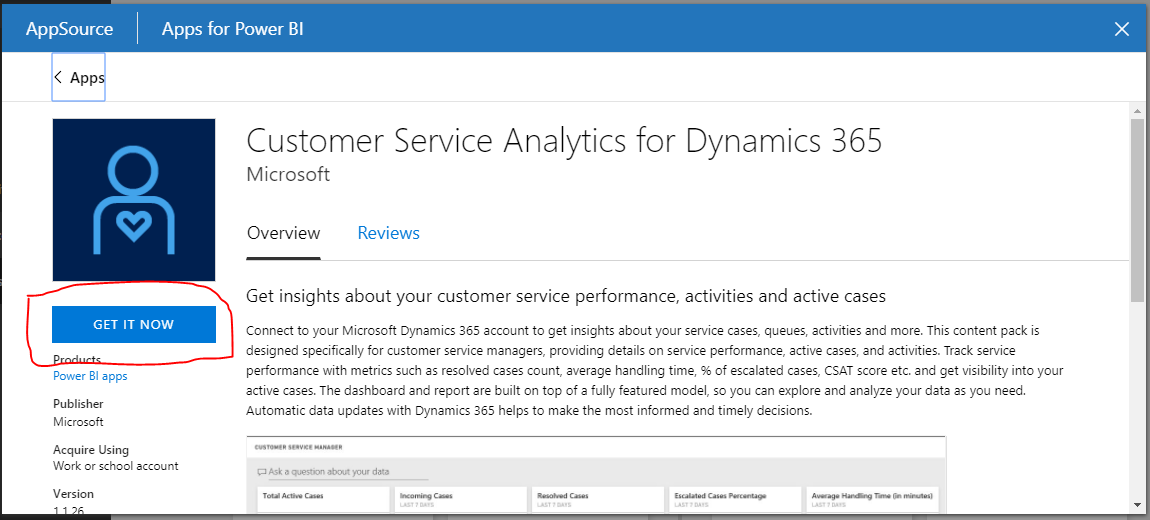Click the vertical scrollbar thumb

(1137, 210)
